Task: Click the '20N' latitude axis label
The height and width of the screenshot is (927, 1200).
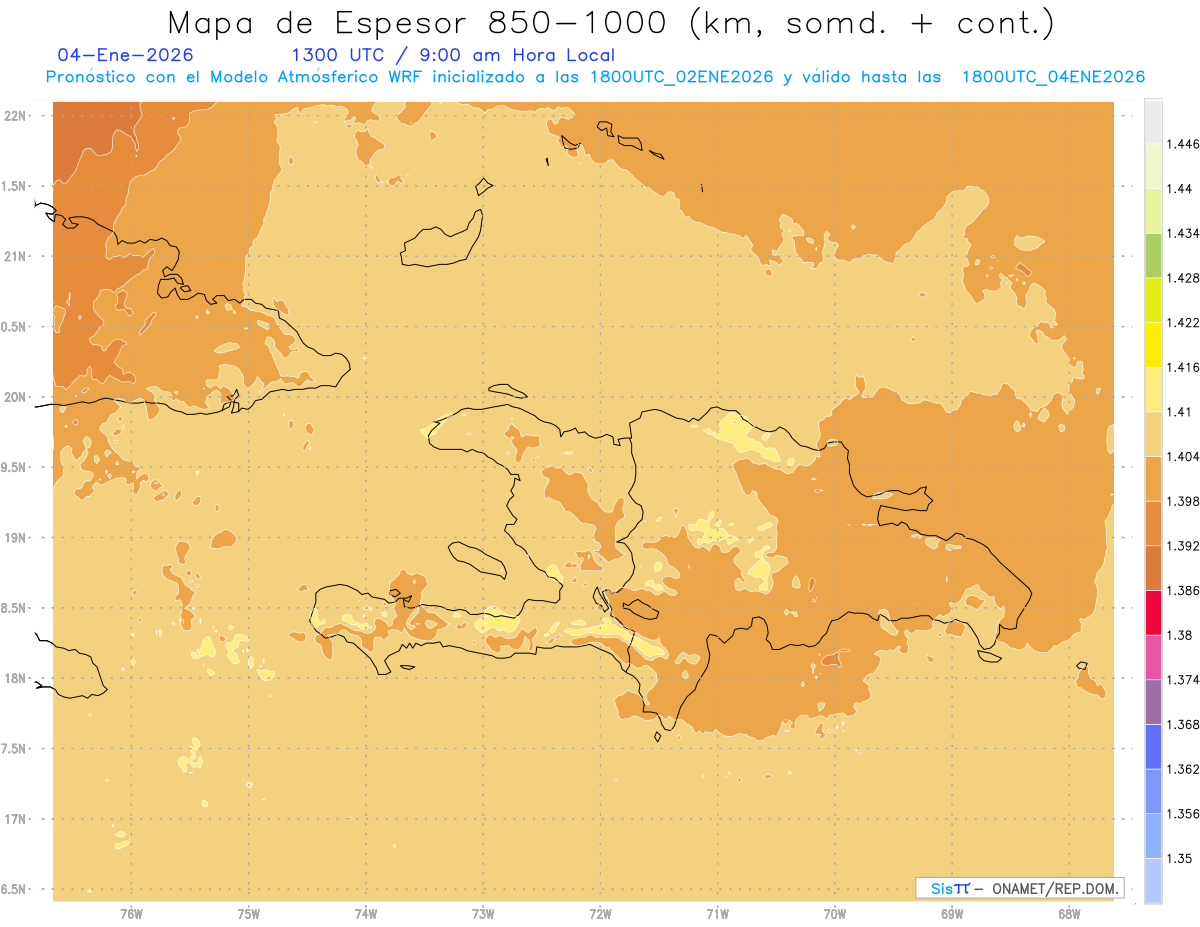Action: (x=15, y=397)
